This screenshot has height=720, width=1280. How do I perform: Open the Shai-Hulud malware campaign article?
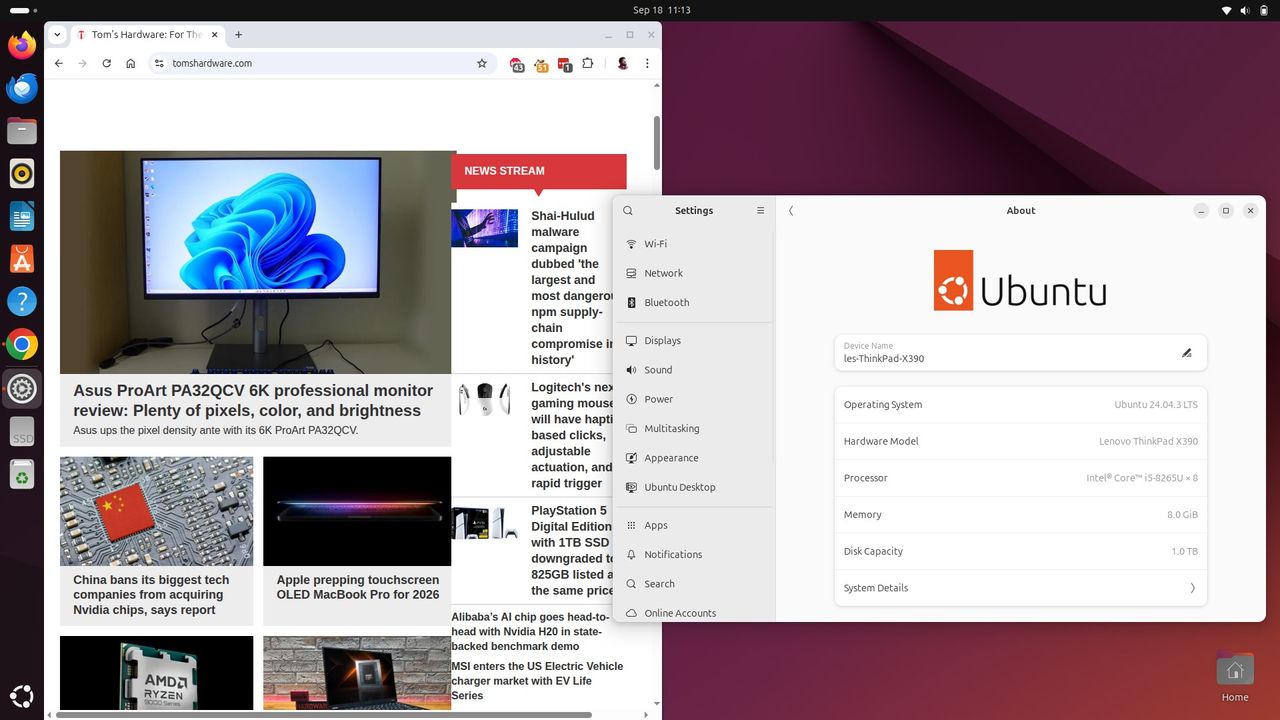tap(572, 288)
